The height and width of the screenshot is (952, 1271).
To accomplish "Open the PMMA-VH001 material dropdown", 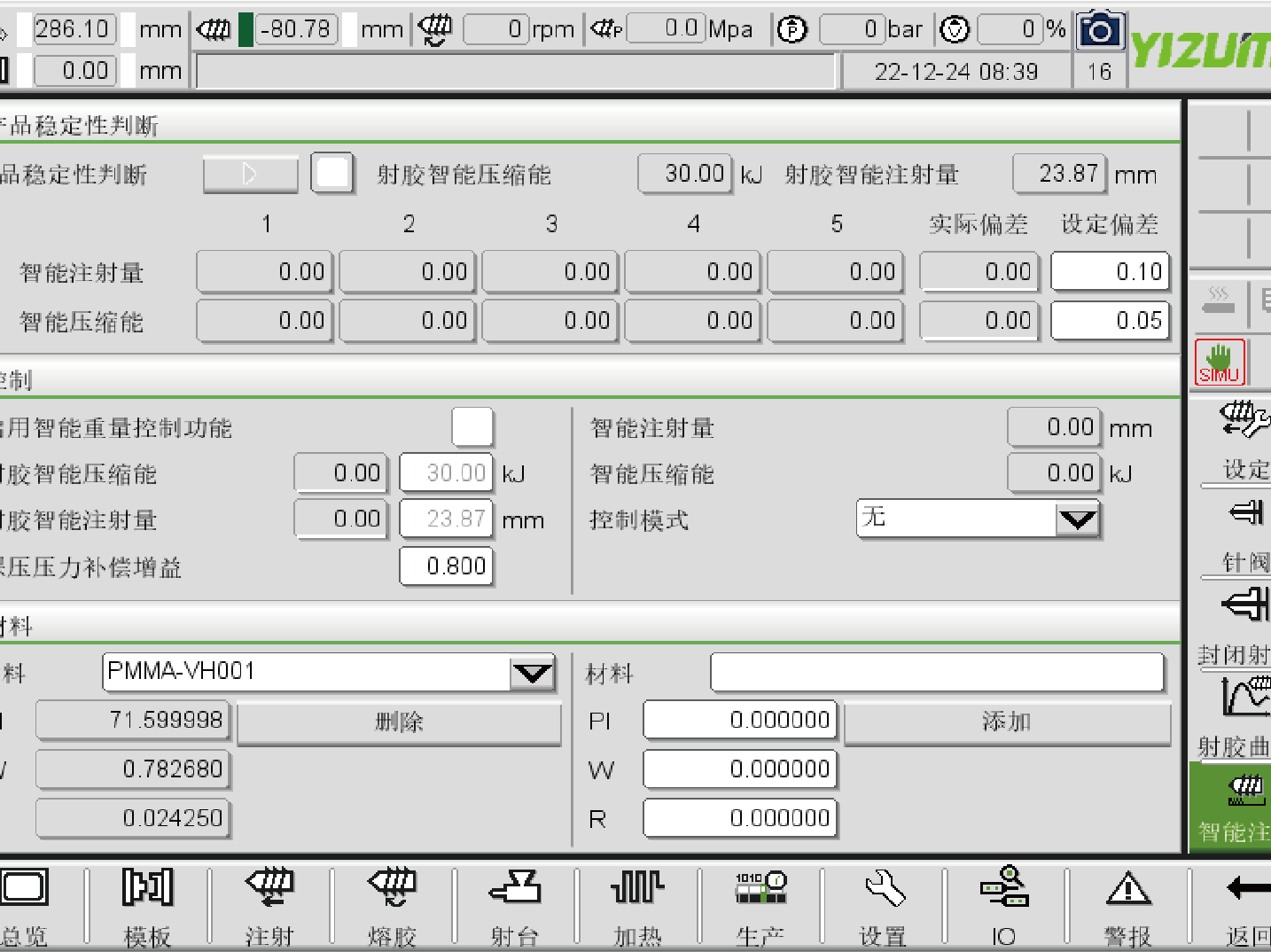I will pyautogui.click(x=532, y=674).
